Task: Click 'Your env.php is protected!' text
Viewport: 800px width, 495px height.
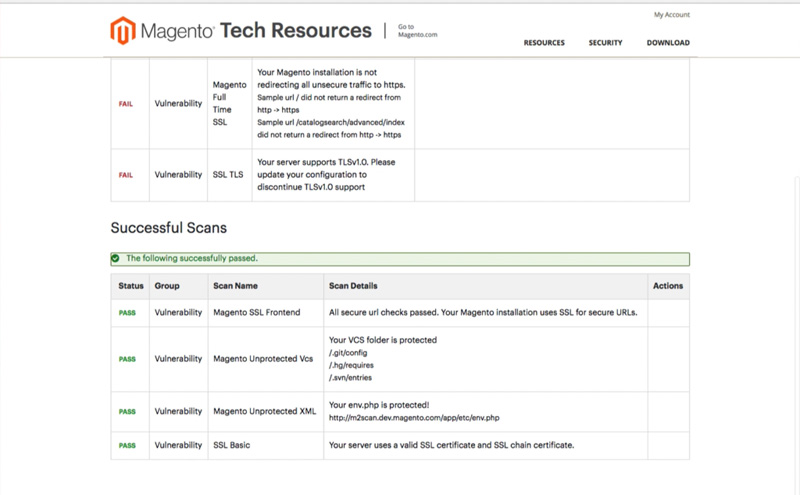Action: point(379,405)
